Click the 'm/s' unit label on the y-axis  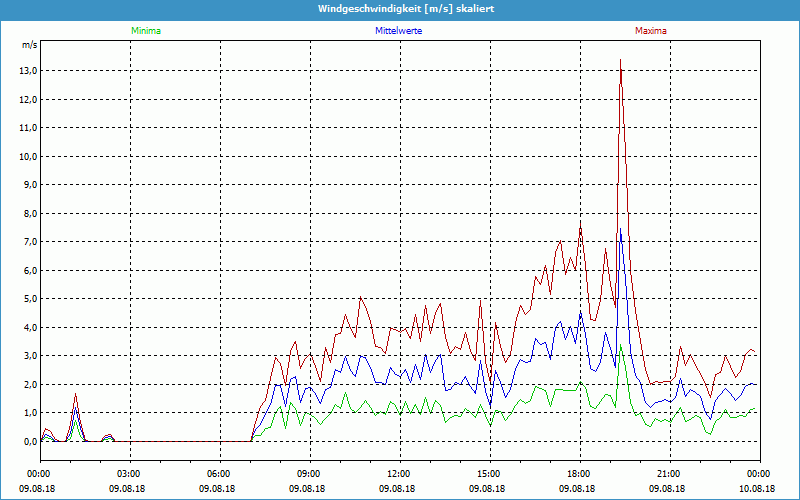[29, 45]
